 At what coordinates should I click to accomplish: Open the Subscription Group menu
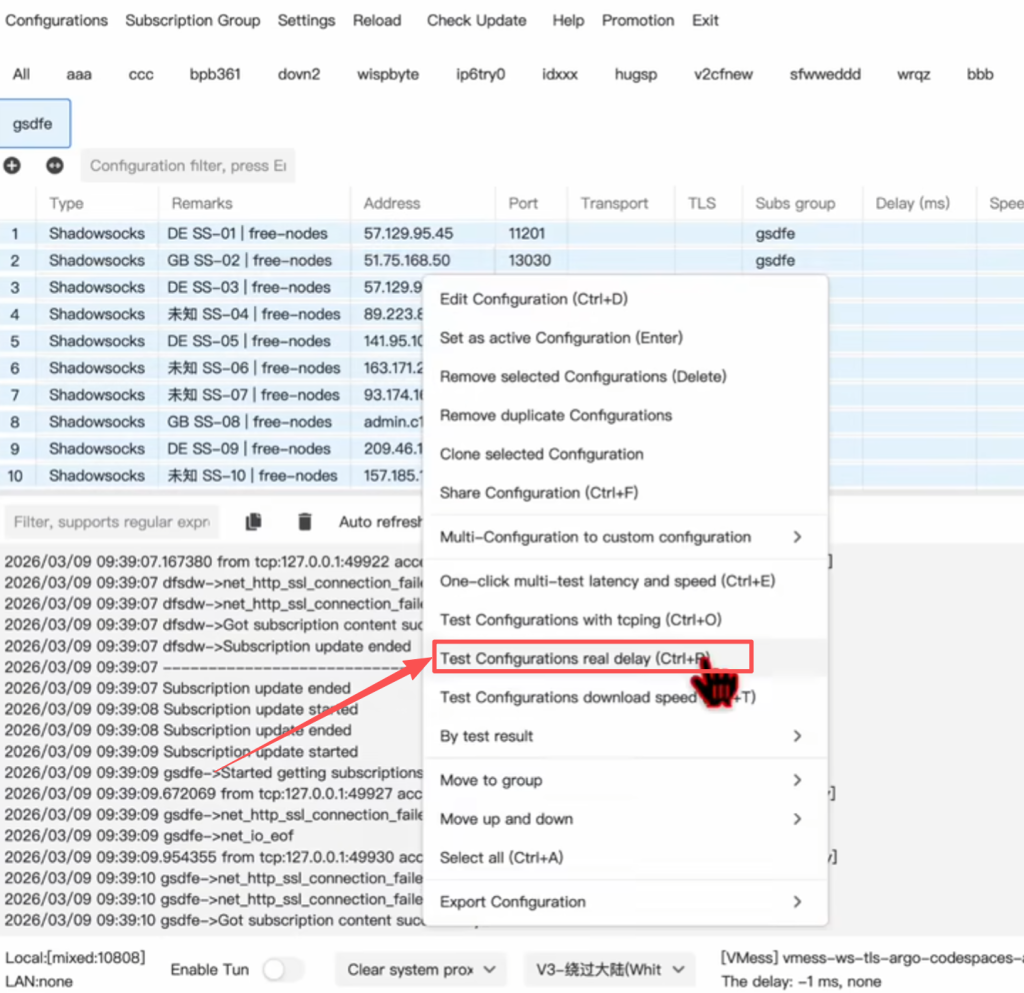(192, 20)
